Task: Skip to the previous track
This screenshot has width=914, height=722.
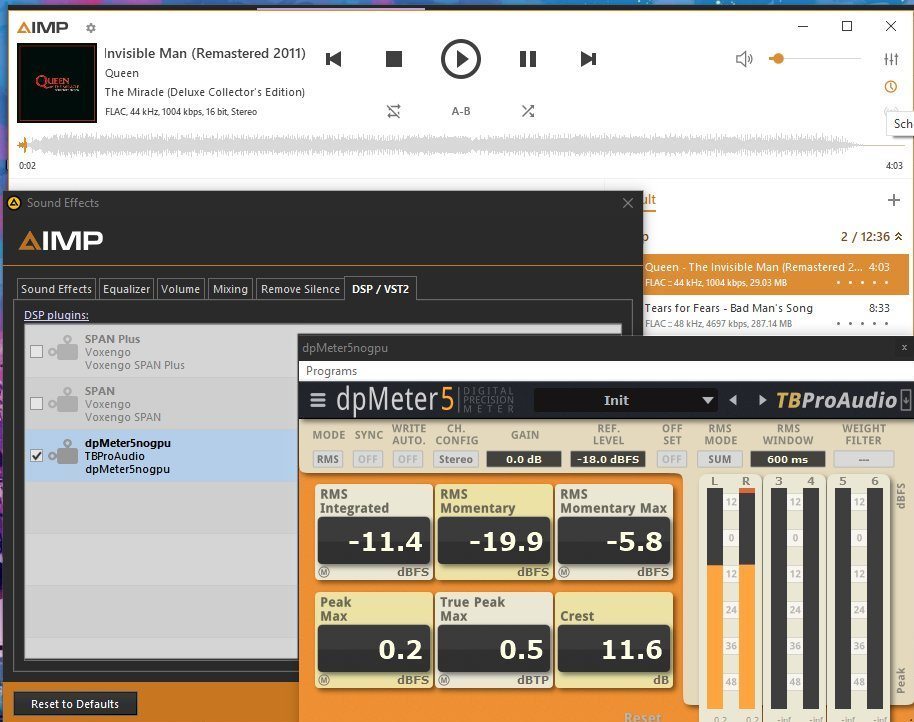Action: pyautogui.click(x=333, y=59)
